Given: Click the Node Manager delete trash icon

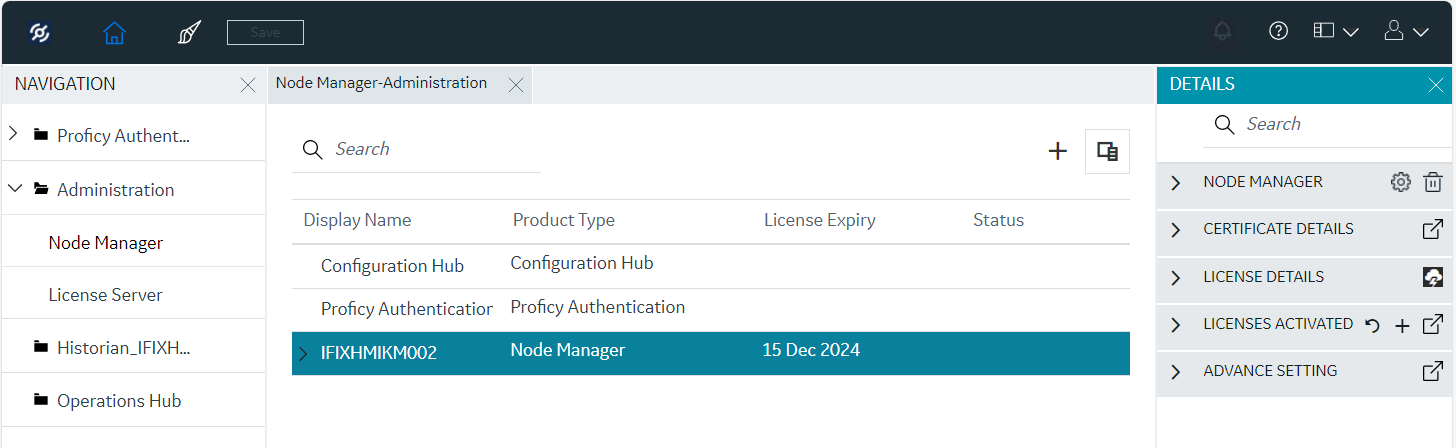Looking at the screenshot, I should (1433, 182).
